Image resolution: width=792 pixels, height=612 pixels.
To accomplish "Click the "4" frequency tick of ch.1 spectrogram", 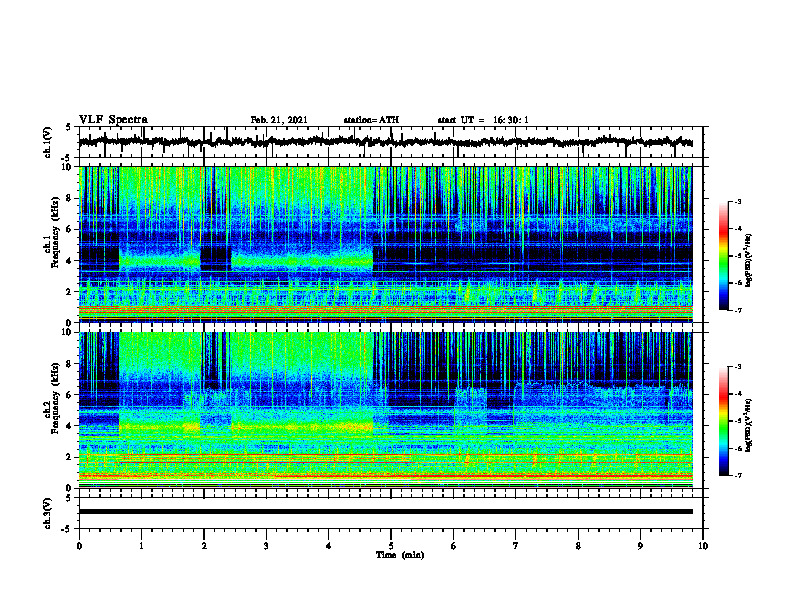I will [x=70, y=261].
